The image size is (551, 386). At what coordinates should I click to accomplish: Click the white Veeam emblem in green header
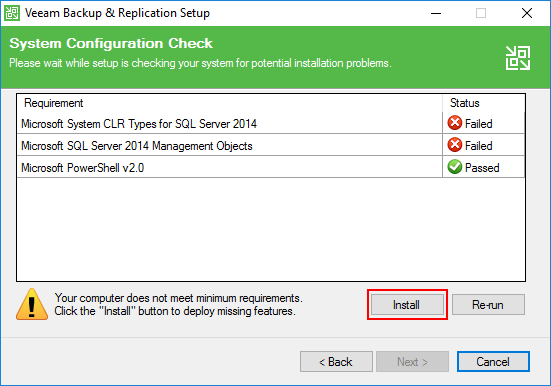tap(518, 58)
